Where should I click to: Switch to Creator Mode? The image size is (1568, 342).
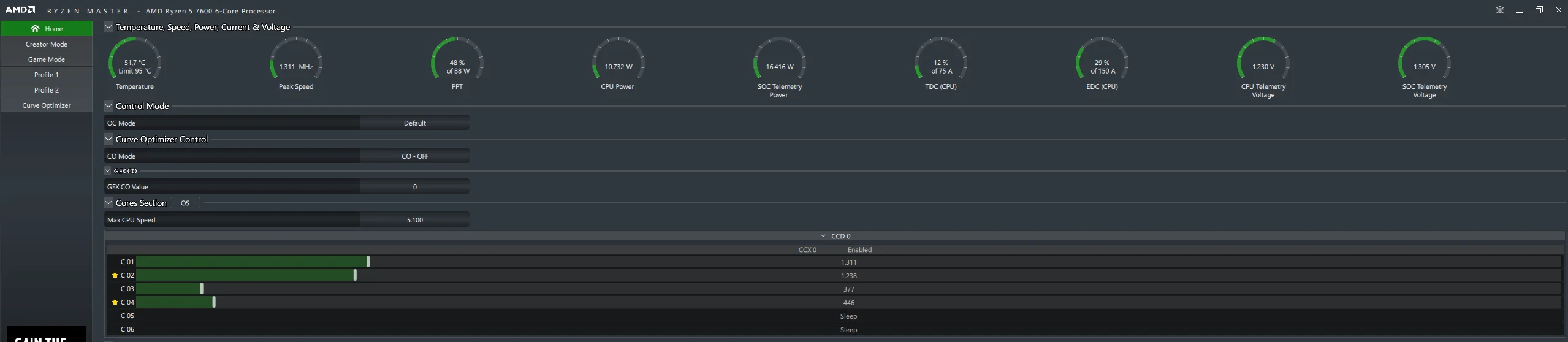47,44
